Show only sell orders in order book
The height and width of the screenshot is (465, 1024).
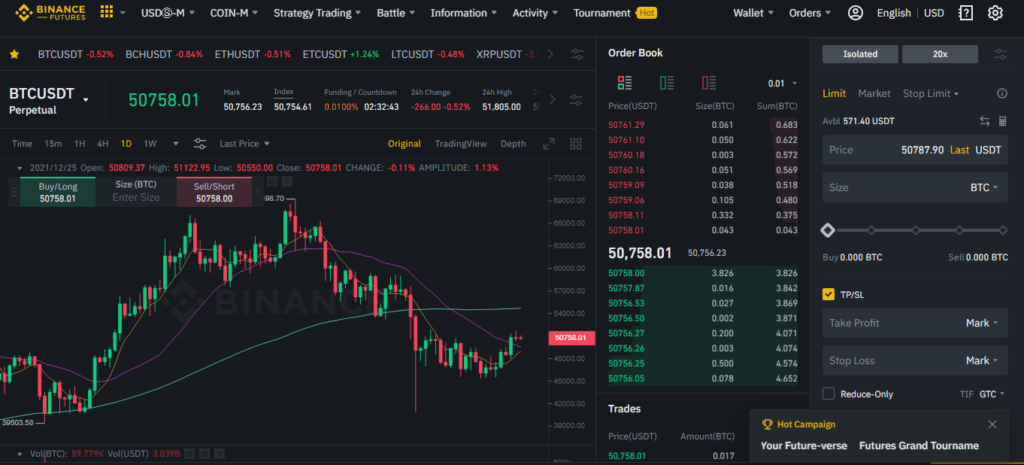(x=709, y=82)
